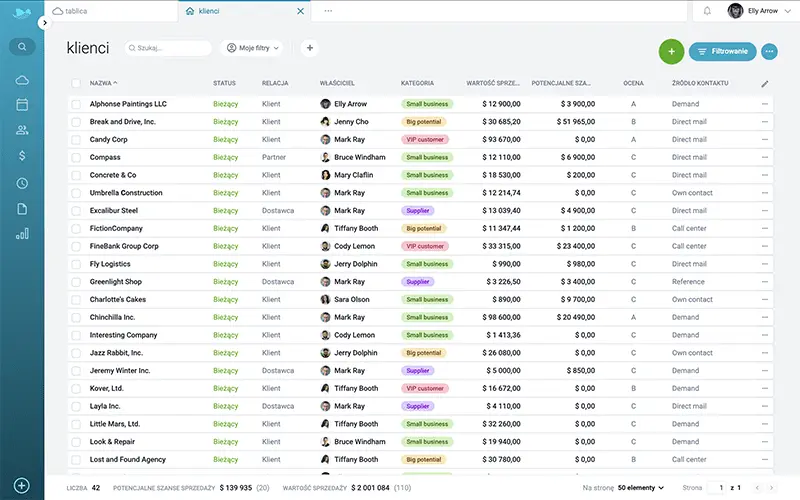
Task: Open the reports bar chart icon
Action: tap(22, 234)
